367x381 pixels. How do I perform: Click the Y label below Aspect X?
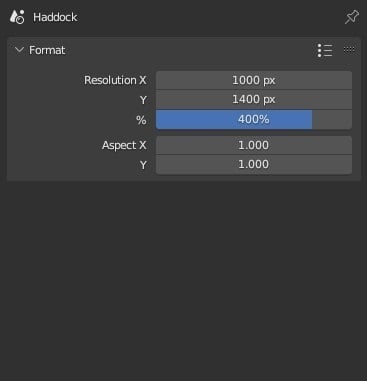(x=143, y=165)
